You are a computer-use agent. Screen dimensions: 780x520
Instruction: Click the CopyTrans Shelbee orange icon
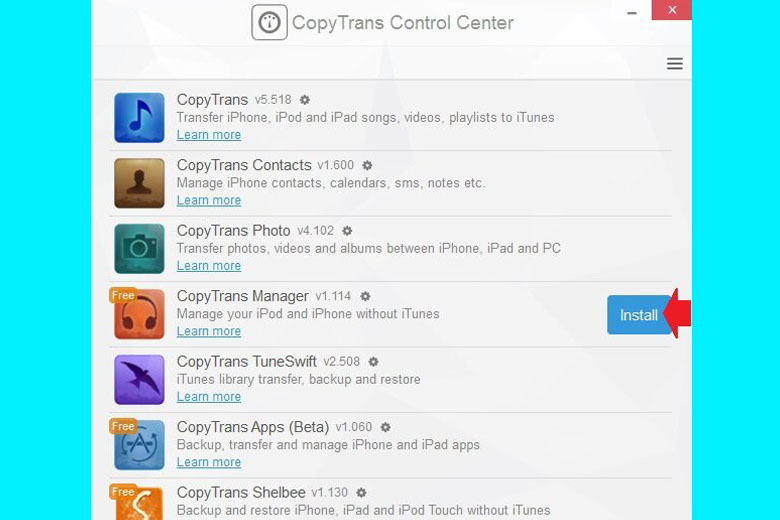pyautogui.click(x=139, y=503)
